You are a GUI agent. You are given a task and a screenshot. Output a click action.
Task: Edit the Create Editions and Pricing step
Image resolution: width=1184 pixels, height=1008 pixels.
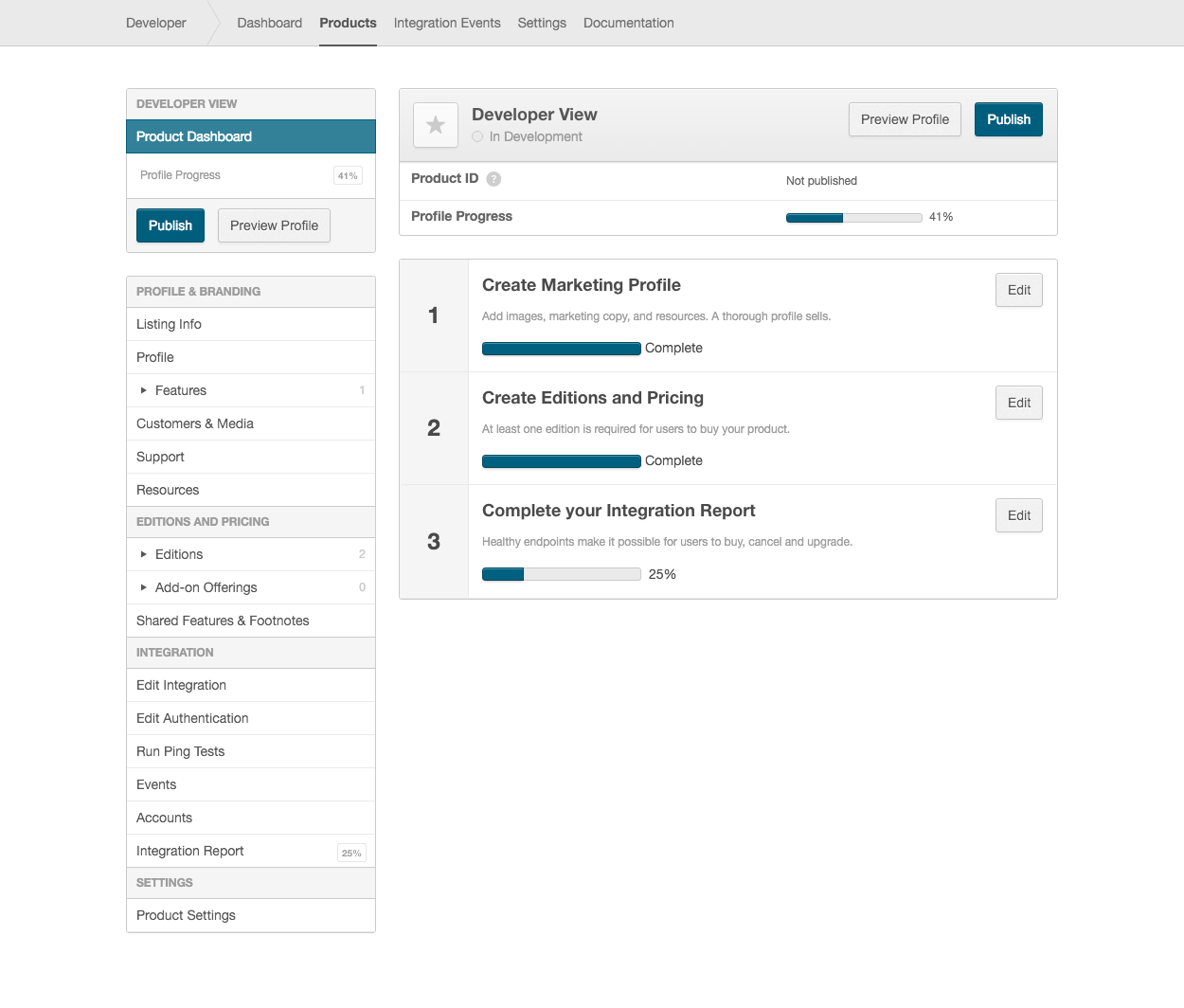(1019, 403)
